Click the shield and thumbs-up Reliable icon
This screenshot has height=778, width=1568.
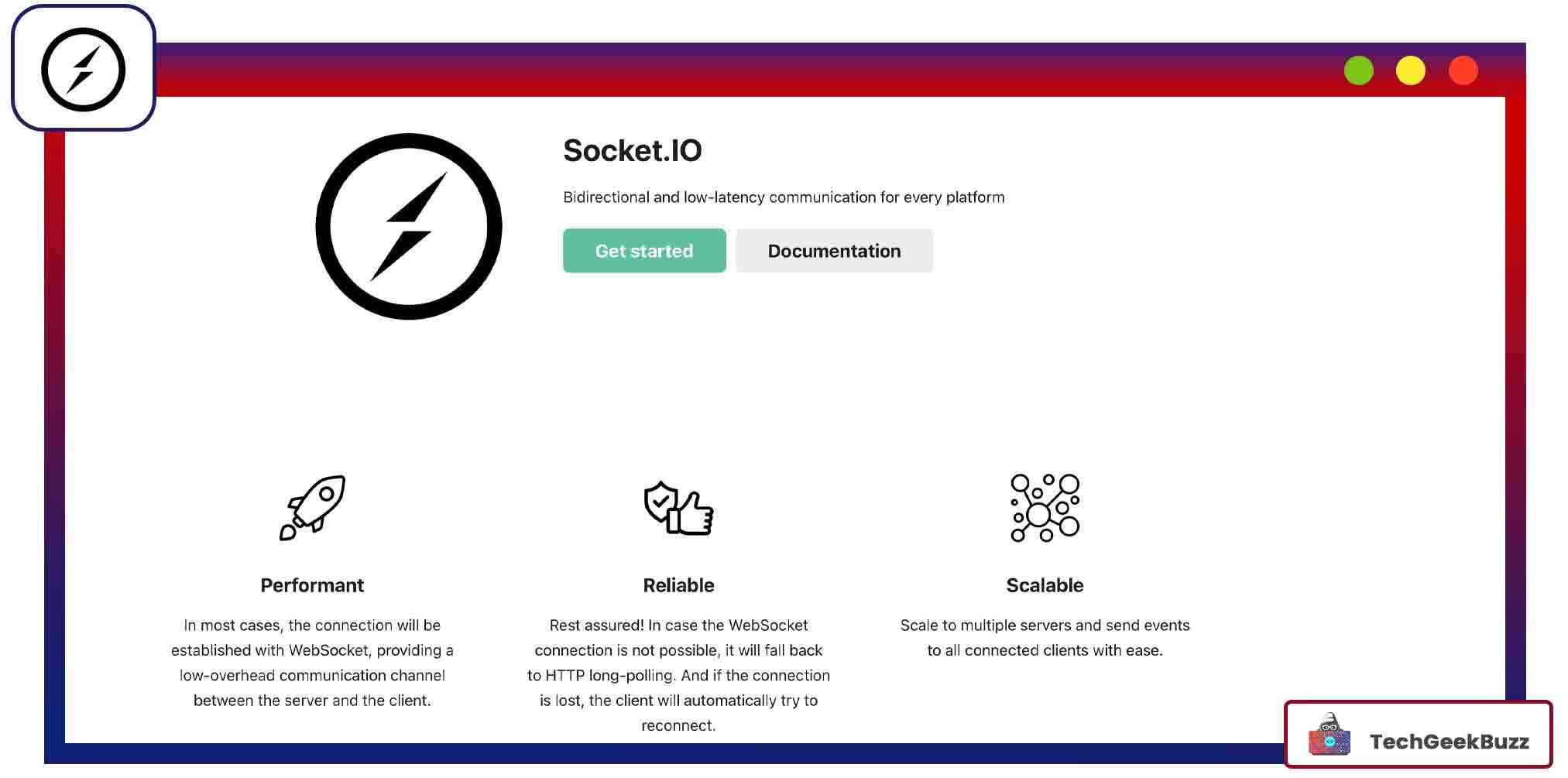click(x=678, y=508)
